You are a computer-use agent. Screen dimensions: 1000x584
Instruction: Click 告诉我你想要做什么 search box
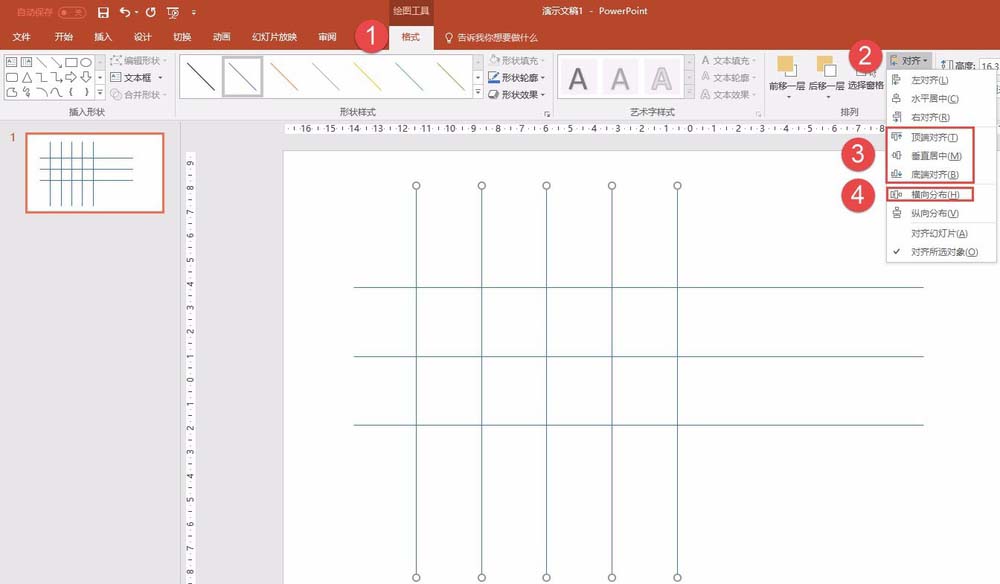[491, 38]
